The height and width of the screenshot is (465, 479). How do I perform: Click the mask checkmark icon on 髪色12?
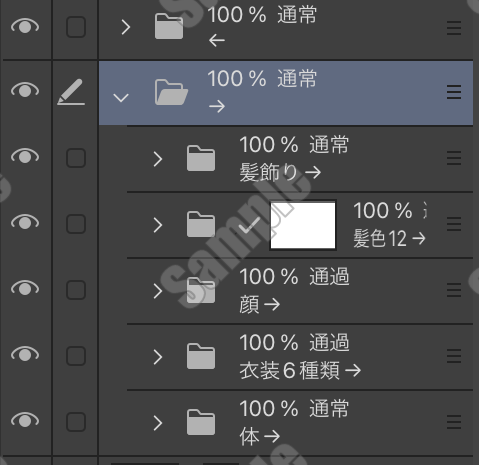(x=249, y=225)
